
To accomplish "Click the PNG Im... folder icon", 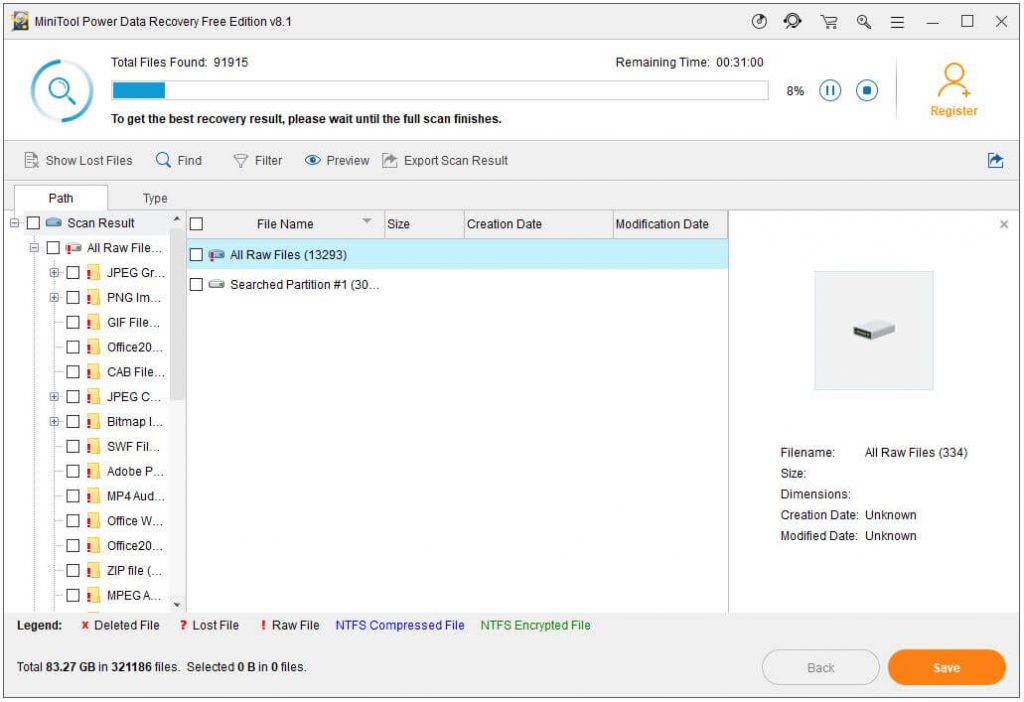I will click(93, 298).
